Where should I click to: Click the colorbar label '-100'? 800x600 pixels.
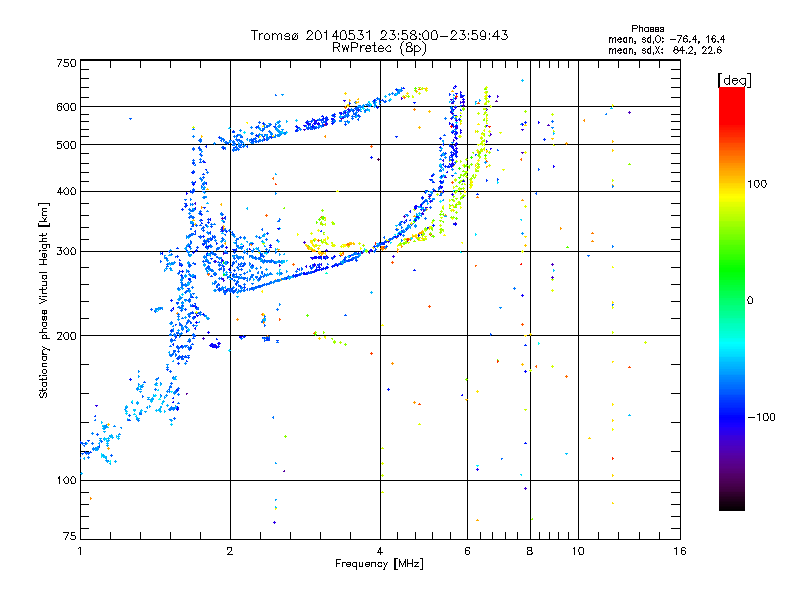(761, 417)
